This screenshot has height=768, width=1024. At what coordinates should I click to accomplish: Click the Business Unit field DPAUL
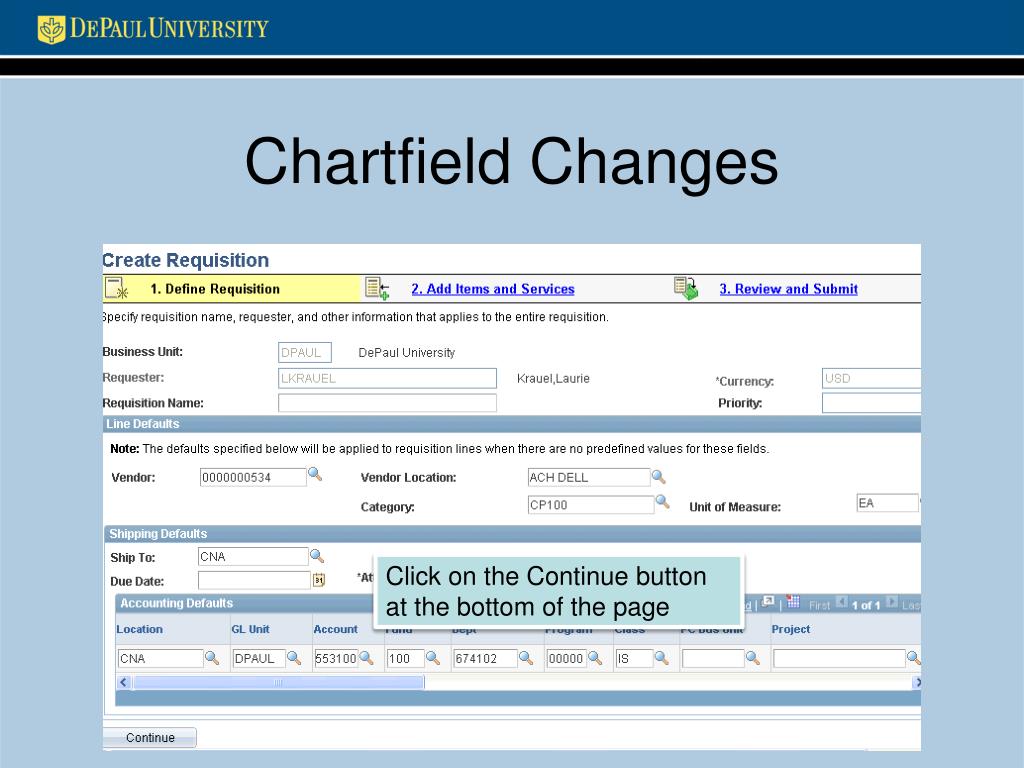tap(304, 352)
